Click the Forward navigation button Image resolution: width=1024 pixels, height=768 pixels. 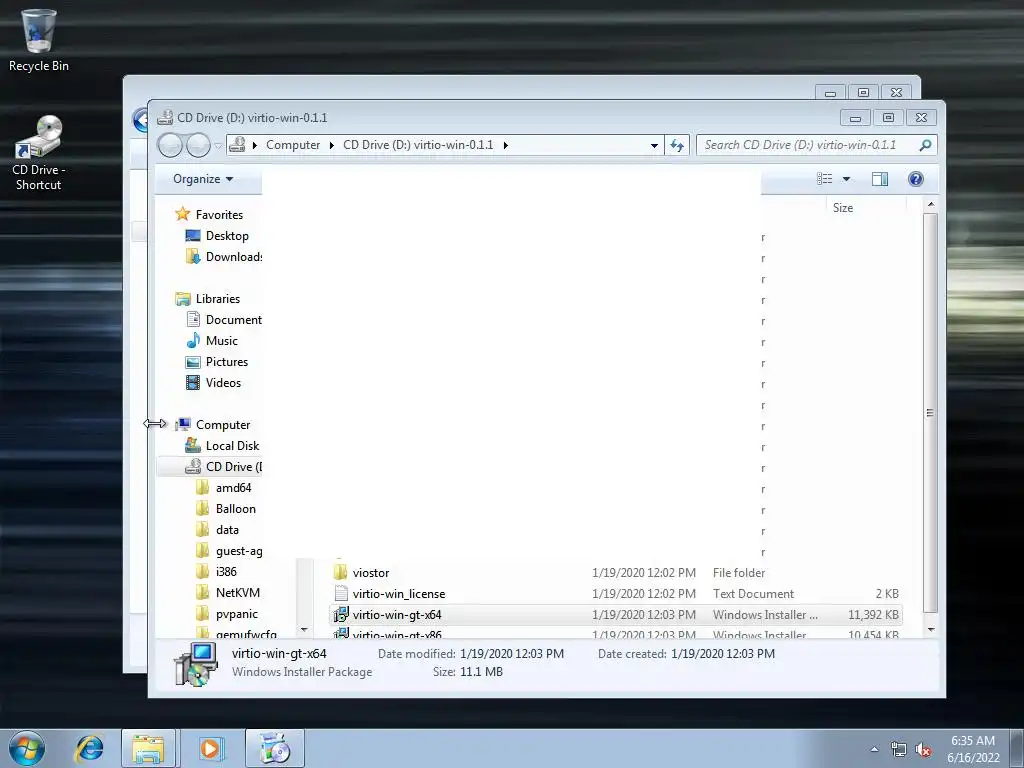click(198, 145)
